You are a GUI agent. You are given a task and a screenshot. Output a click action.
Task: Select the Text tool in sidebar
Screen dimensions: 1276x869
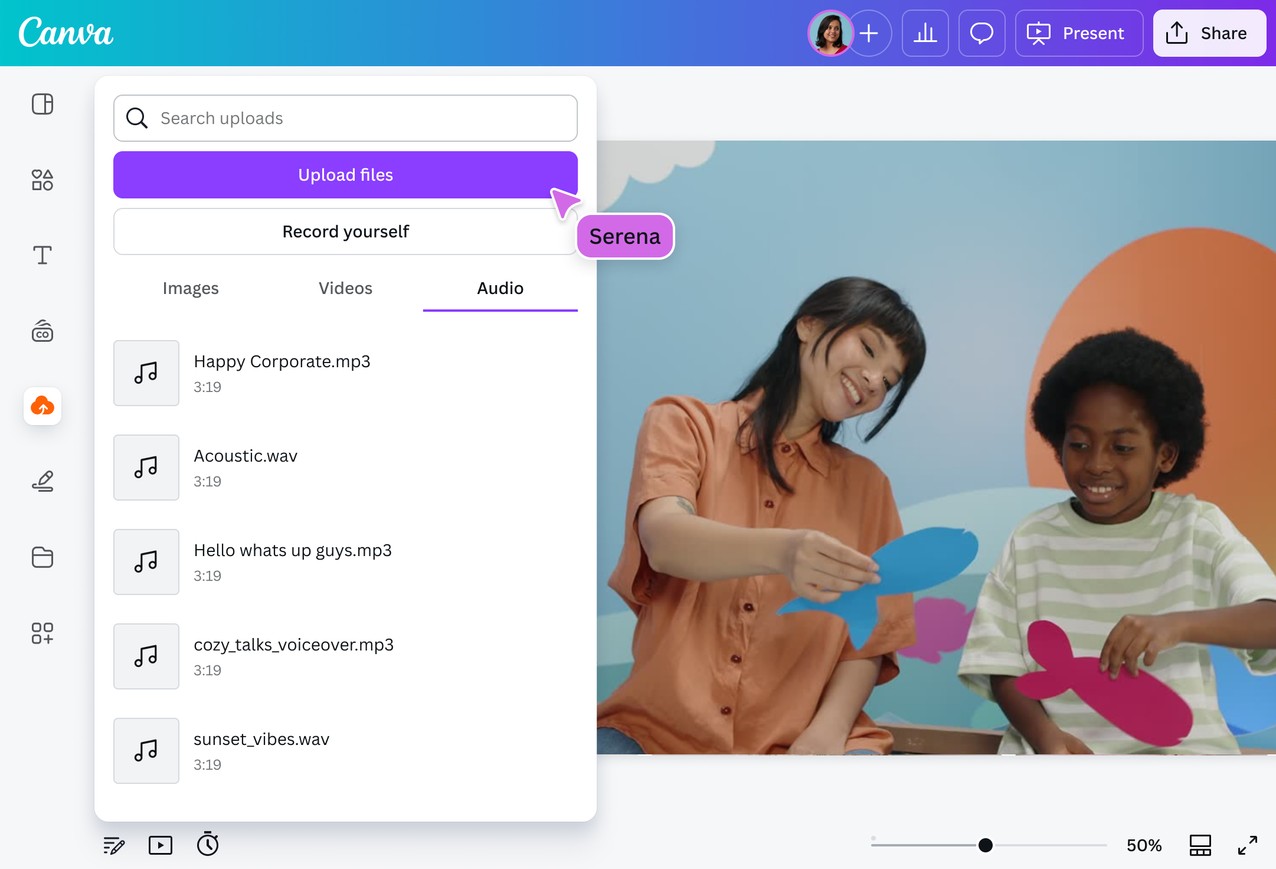coord(42,255)
